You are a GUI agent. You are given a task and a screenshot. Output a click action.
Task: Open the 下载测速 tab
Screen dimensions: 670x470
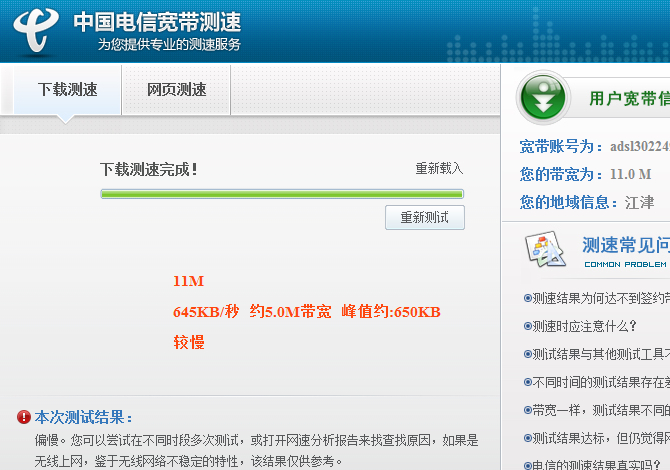coord(68,90)
